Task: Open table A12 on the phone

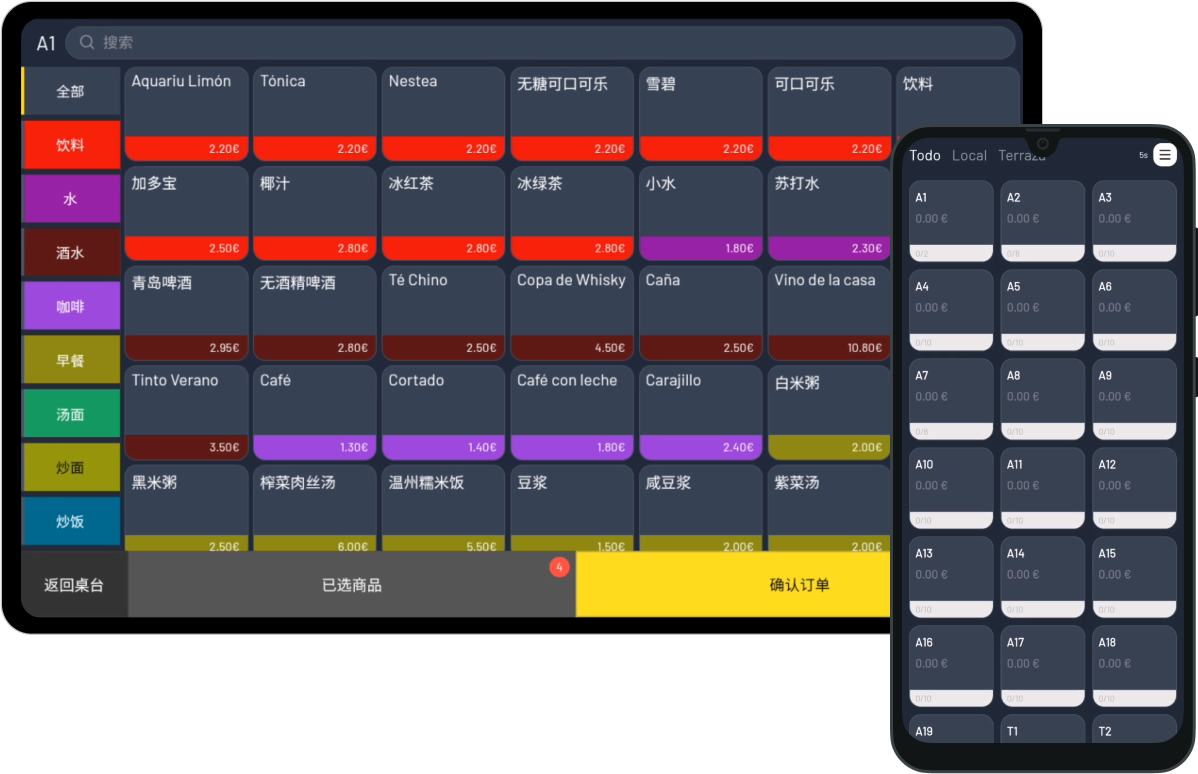Action: click(1133, 487)
